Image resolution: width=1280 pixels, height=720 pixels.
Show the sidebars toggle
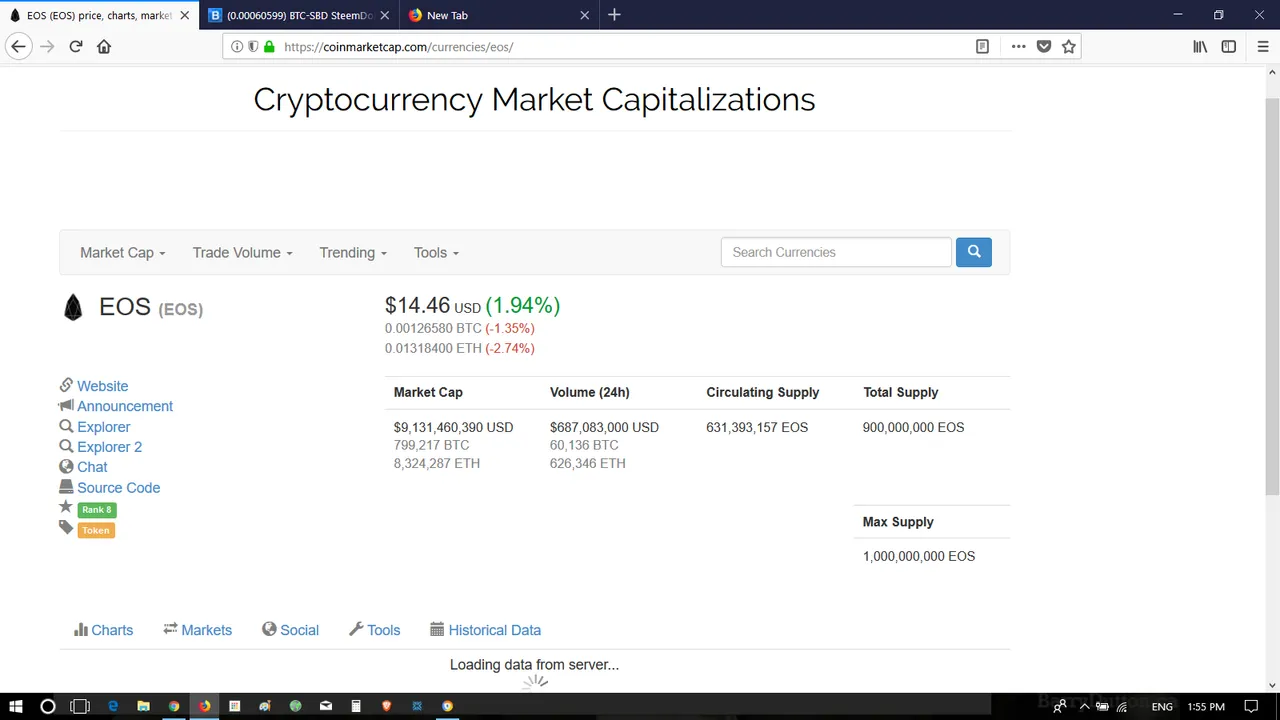point(1229,47)
